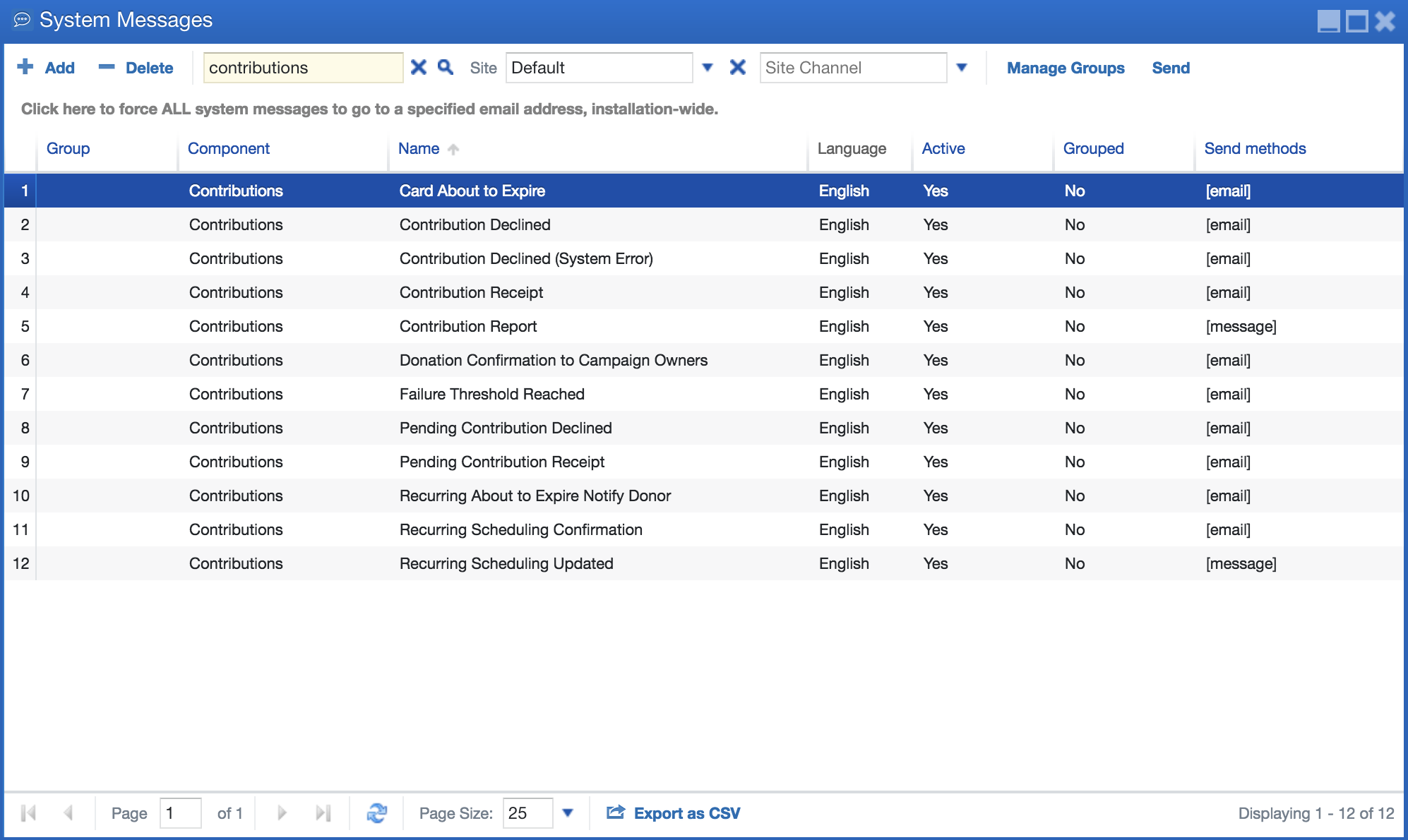This screenshot has width=1408, height=840.
Task: Refresh the system messages grid
Action: coord(377,813)
